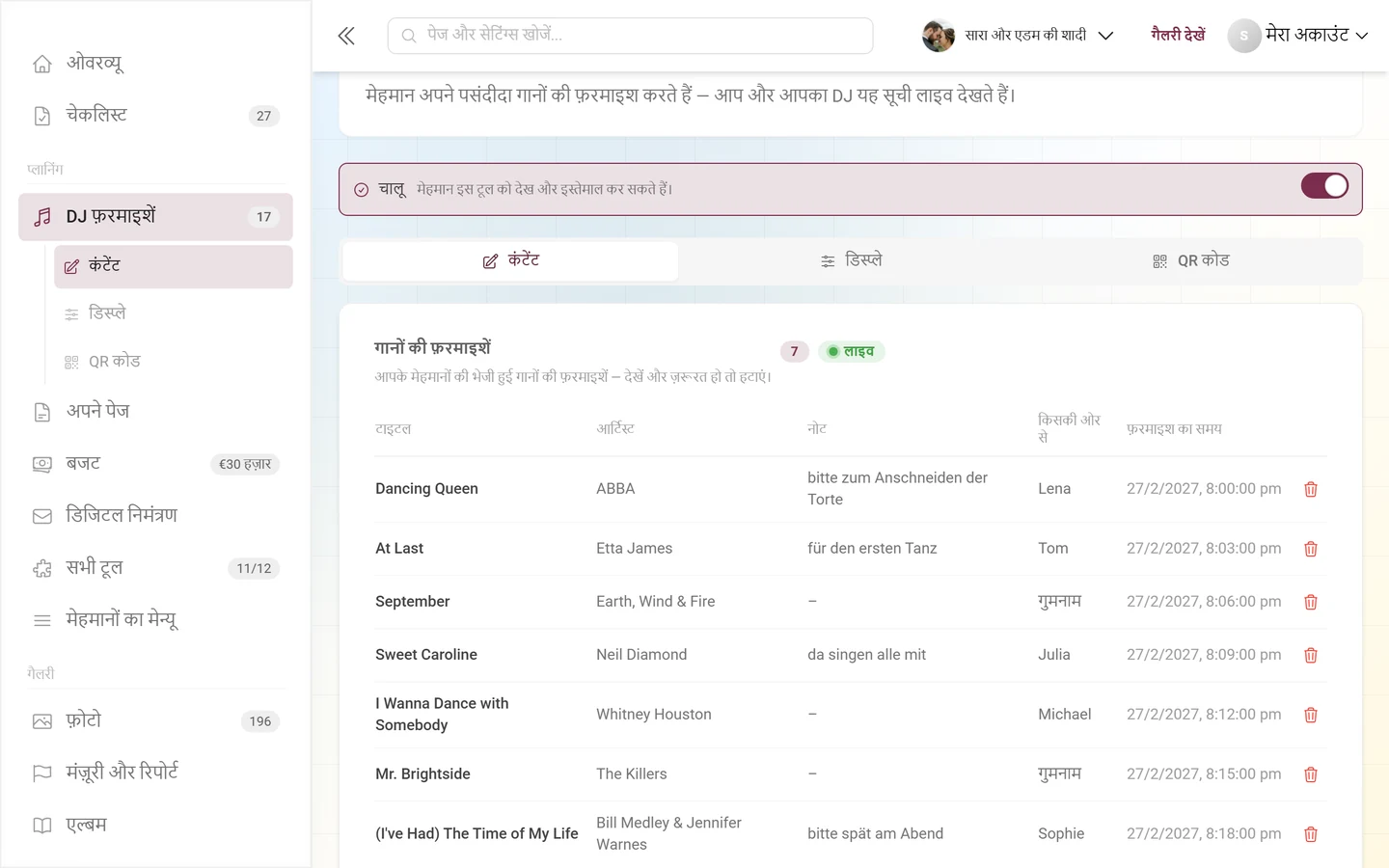Remove I Wanna Dance with Somebody request
The height and width of the screenshot is (868, 1389).
(x=1311, y=715)
